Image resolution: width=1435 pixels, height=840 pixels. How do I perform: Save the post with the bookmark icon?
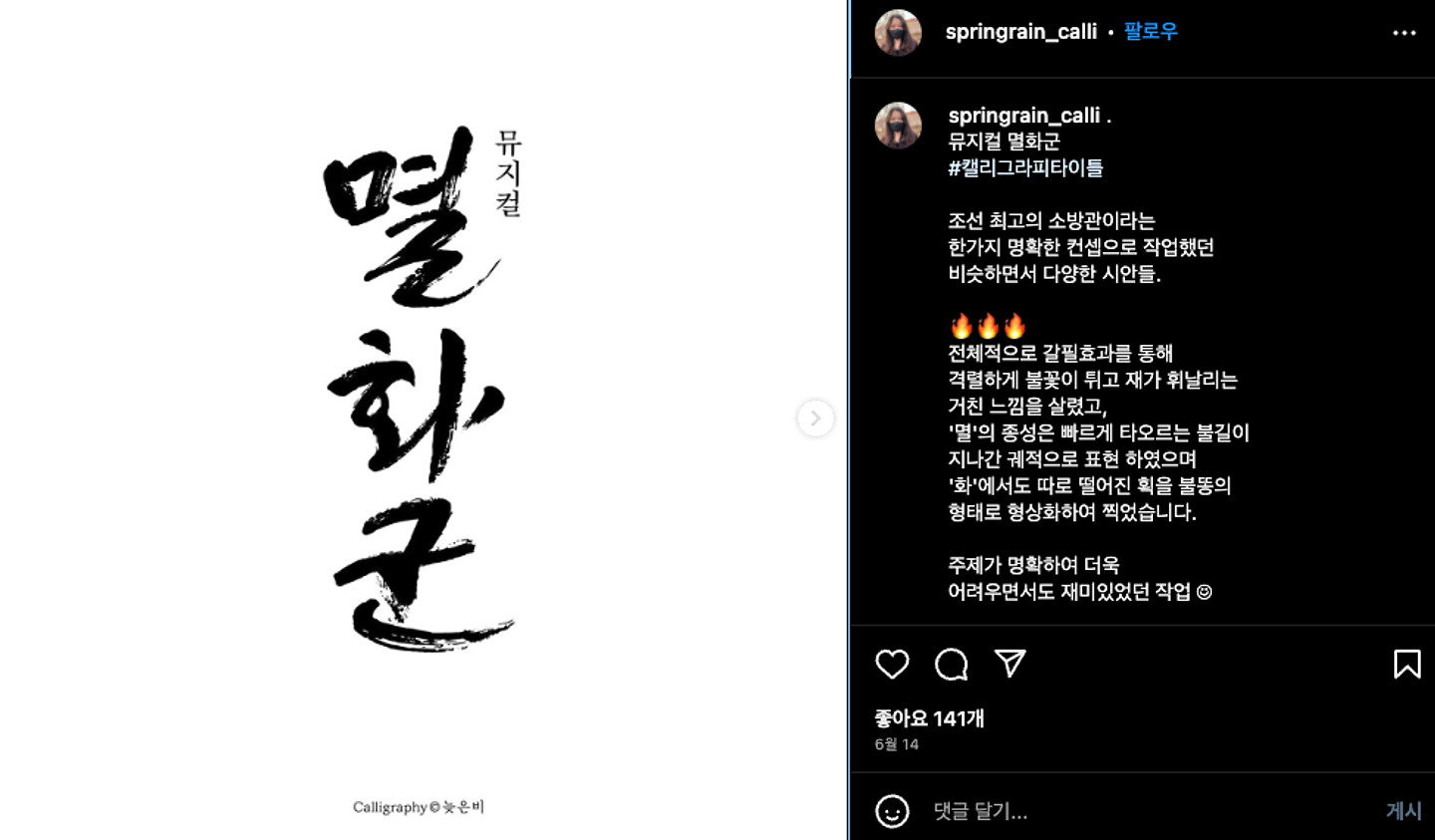(1407, 664)
